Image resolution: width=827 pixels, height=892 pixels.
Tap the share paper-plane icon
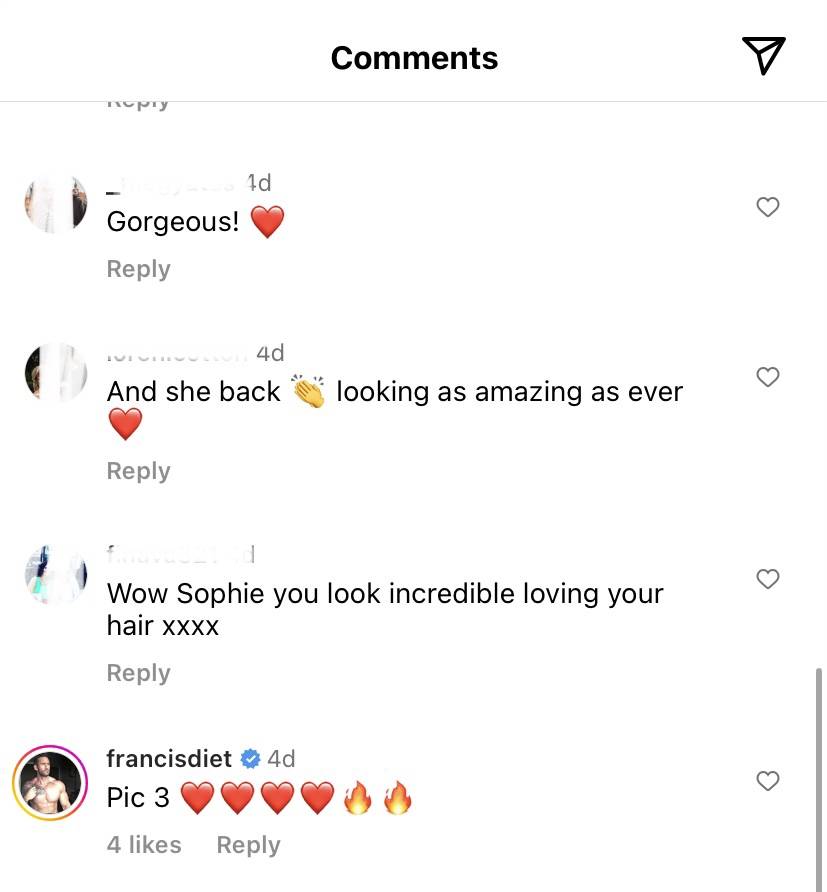coord(763,55)
